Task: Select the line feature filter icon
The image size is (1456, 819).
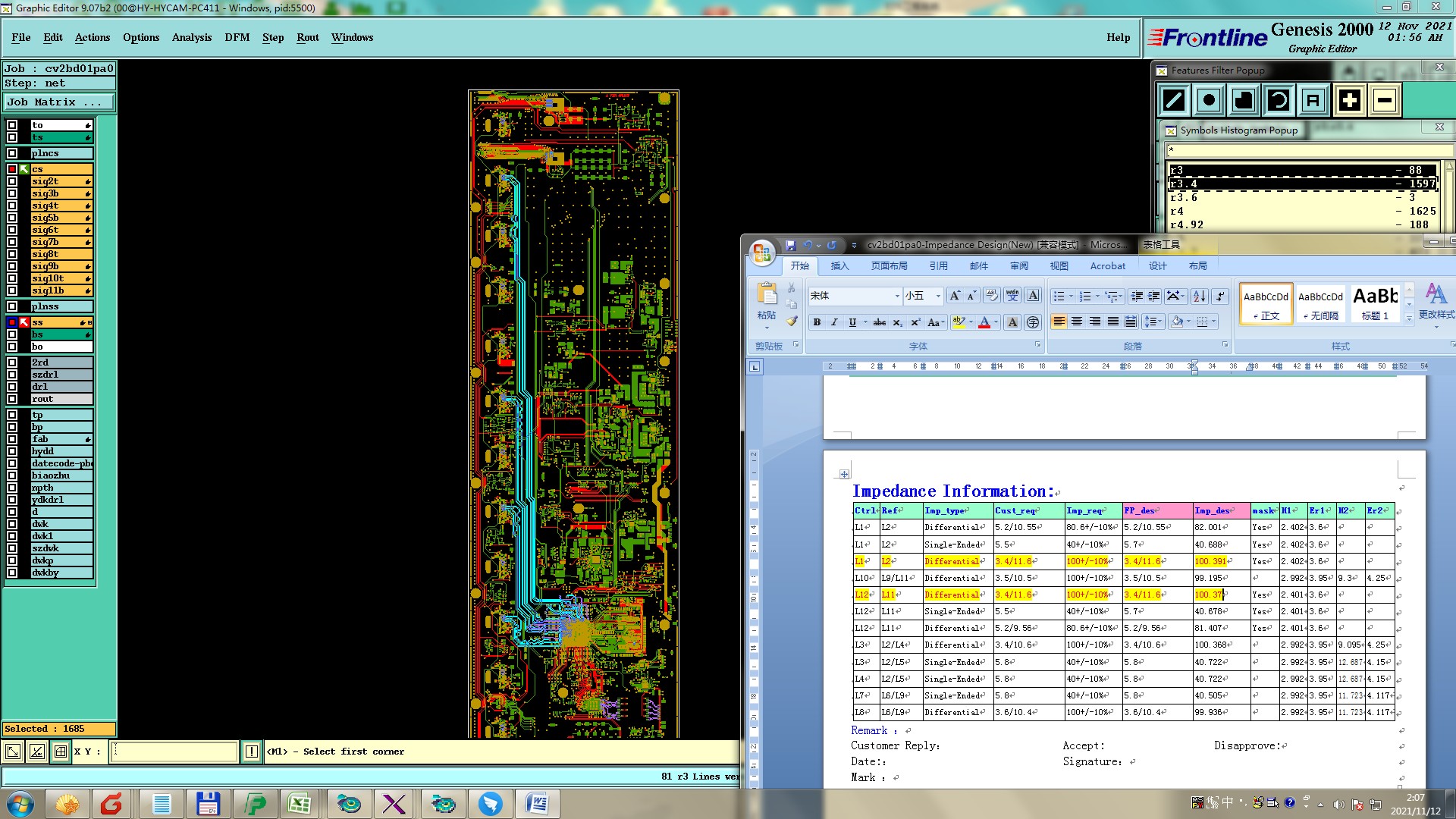Action: 1174,100
